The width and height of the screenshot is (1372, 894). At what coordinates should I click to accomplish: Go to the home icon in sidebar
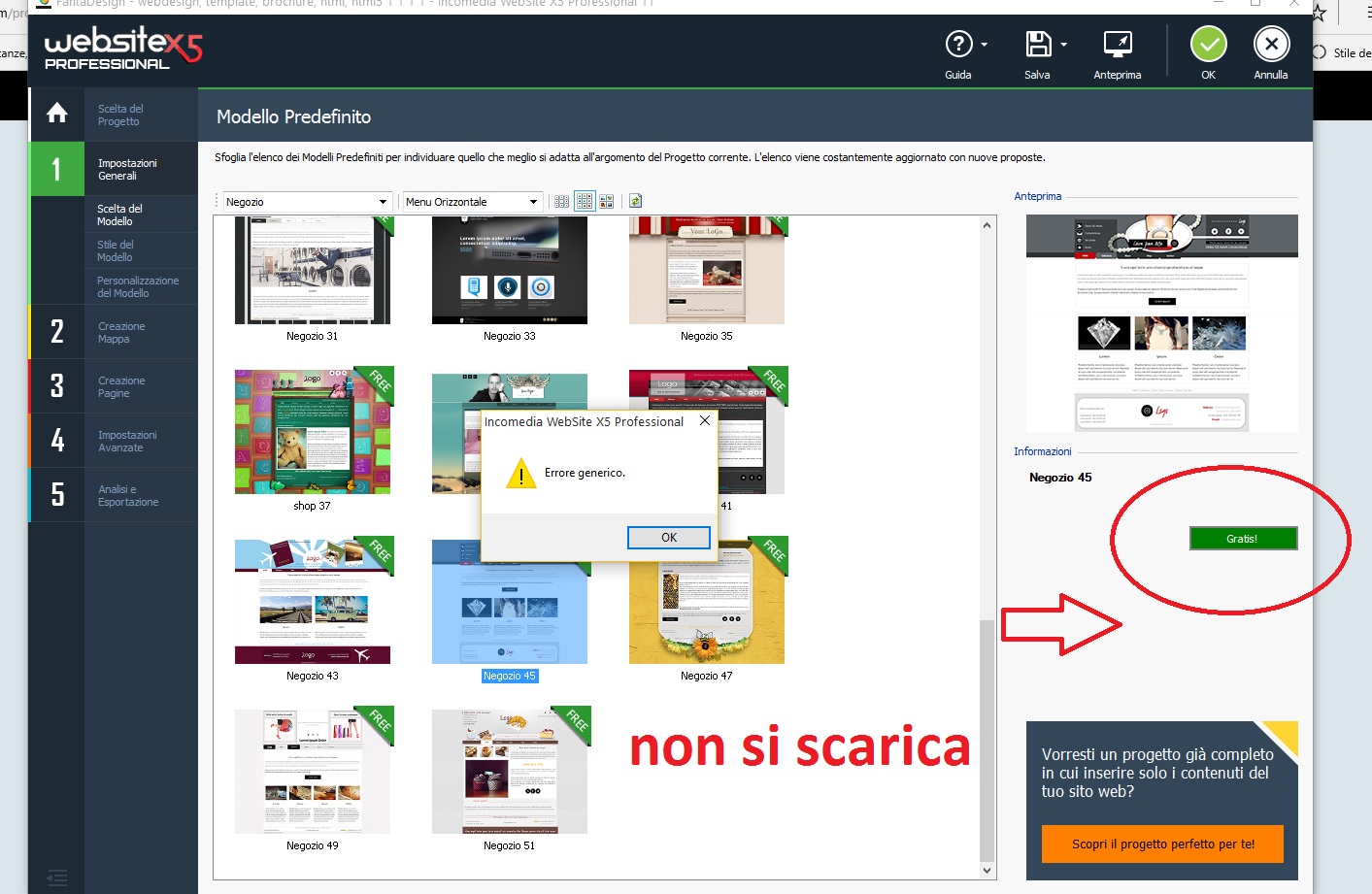(57, 114)
